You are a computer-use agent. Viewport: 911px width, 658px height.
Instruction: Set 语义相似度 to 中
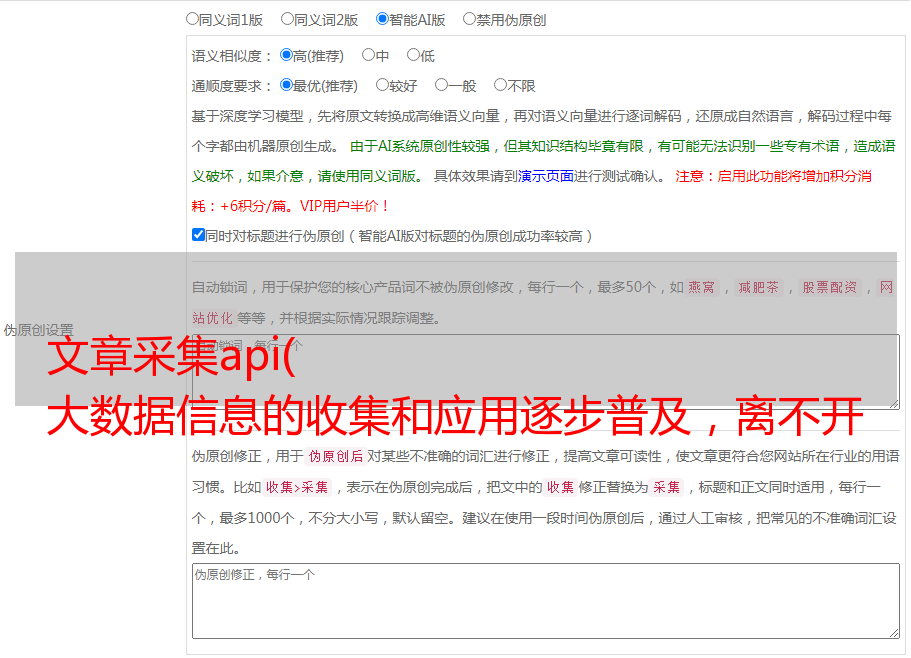(368, 55)
